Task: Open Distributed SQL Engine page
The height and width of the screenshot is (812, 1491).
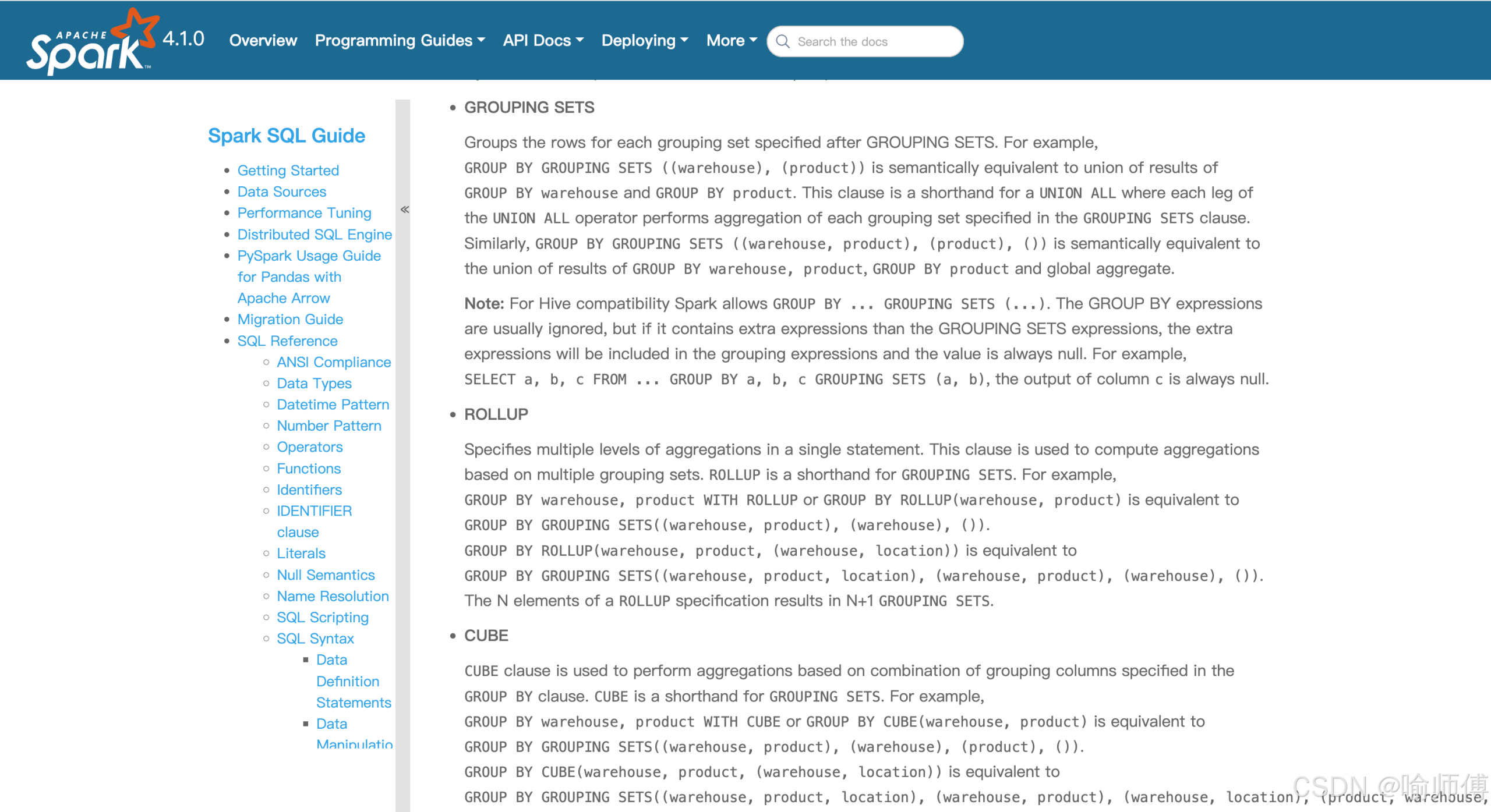Action: click(315, 235)
